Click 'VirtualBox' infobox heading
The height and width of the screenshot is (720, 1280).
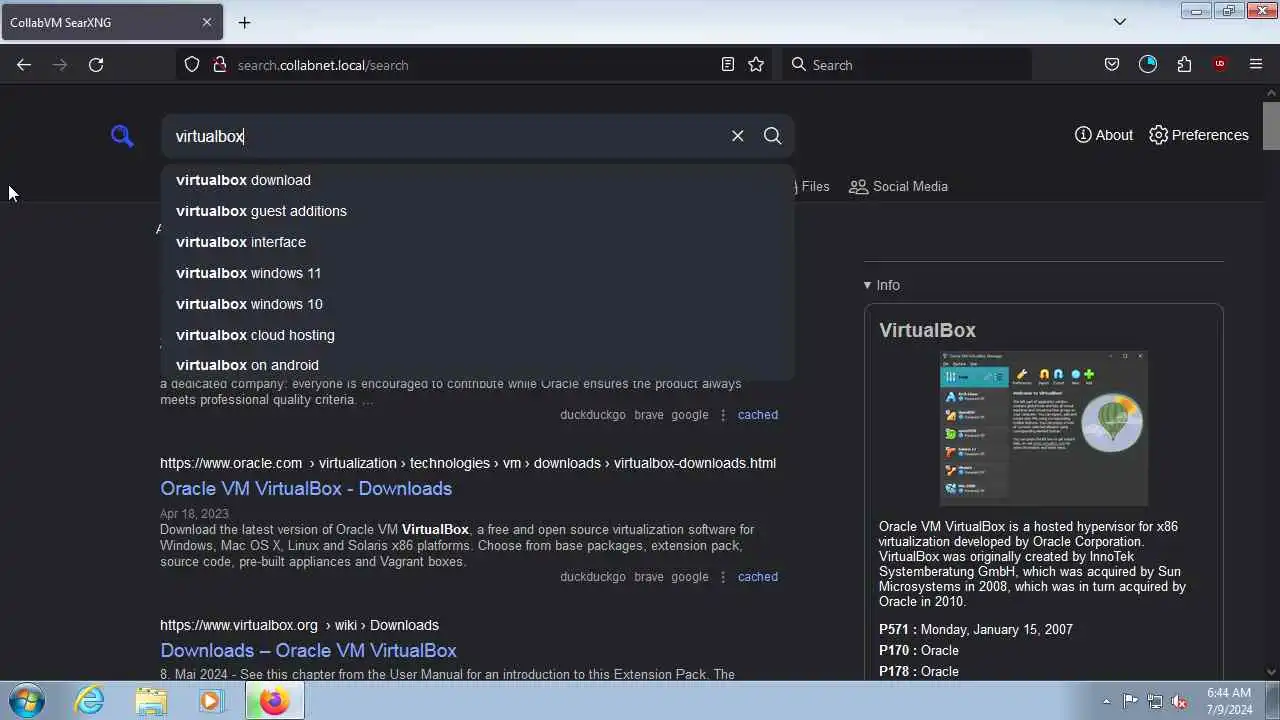click(x=927, y=330)
